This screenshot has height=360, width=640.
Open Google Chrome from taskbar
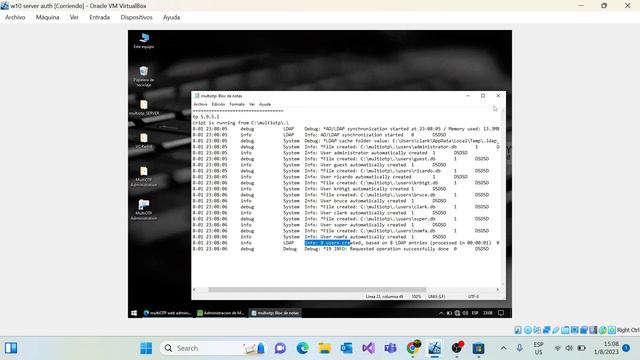tap(413, 348)
